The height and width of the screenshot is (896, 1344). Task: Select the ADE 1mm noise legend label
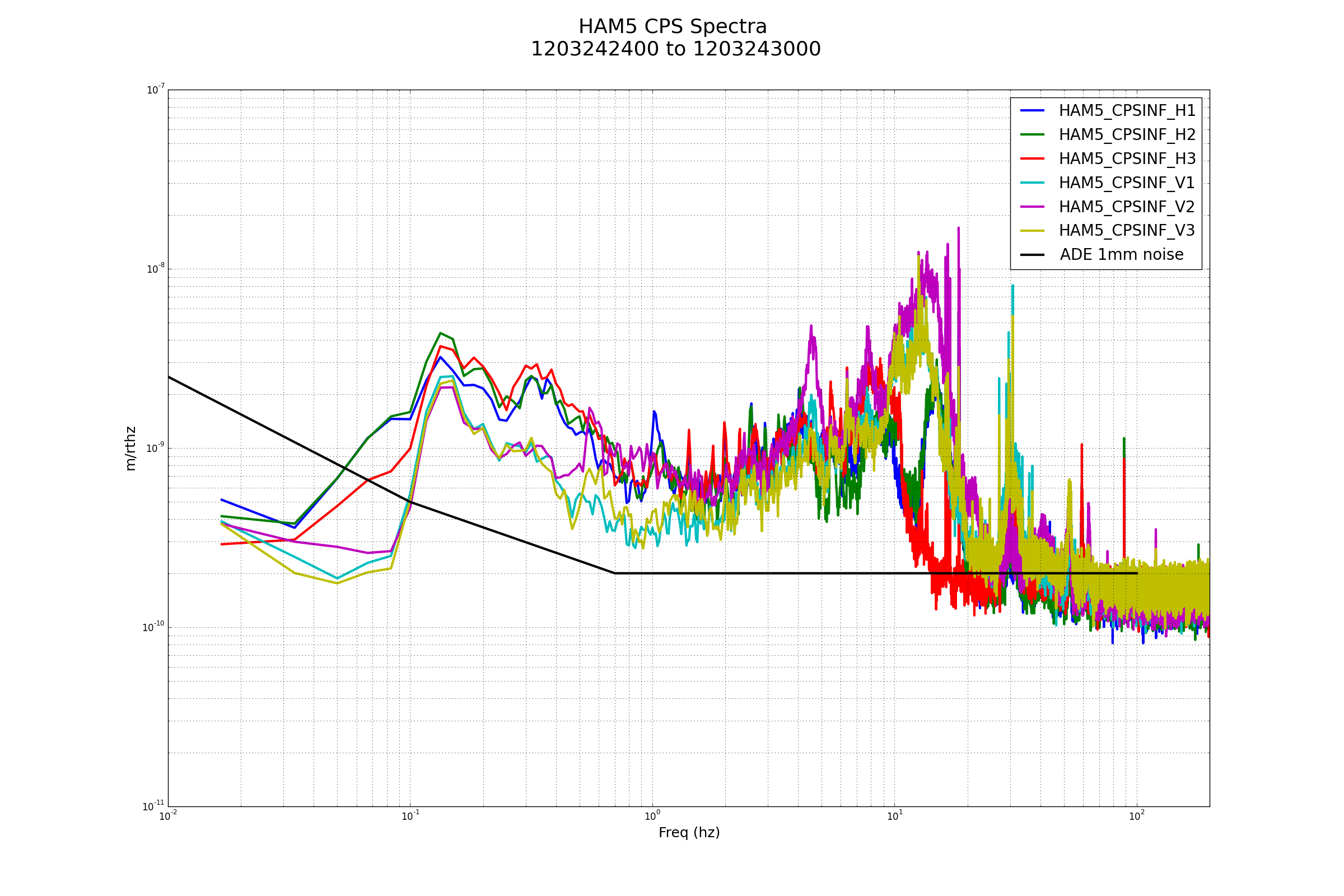[1121, 255]
